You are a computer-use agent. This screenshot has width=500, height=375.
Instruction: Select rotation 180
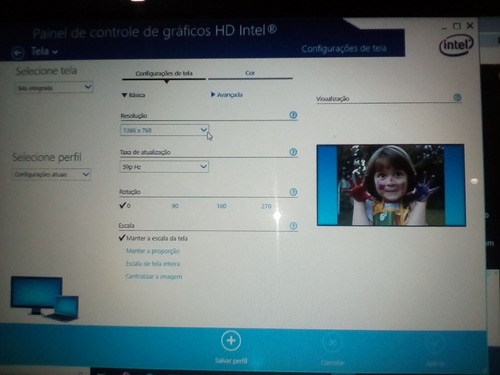tap(221, 206)
